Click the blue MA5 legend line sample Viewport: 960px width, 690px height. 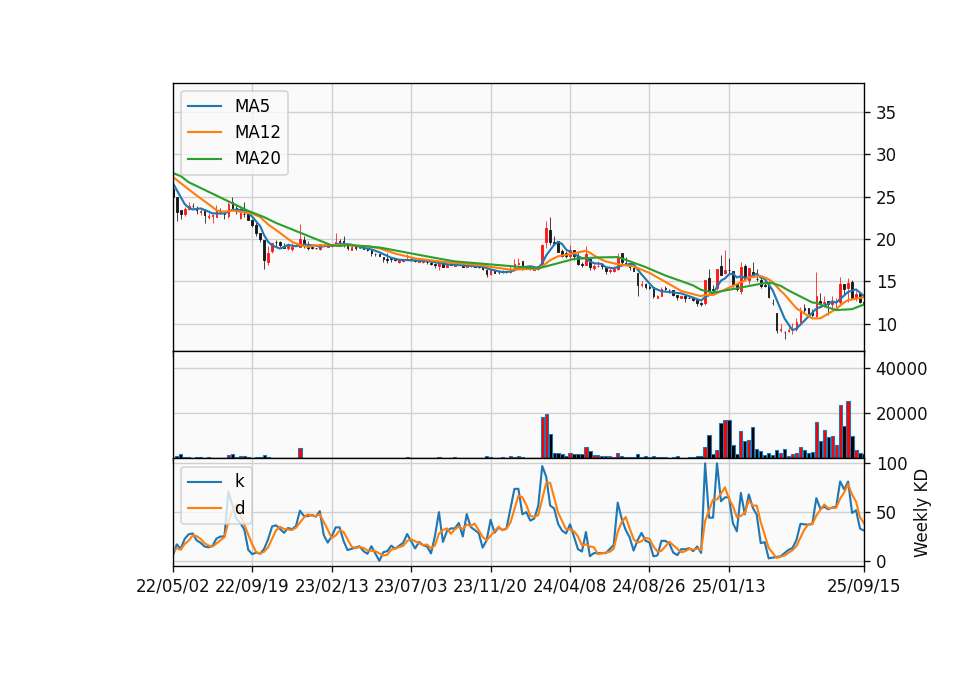[204, 106]
